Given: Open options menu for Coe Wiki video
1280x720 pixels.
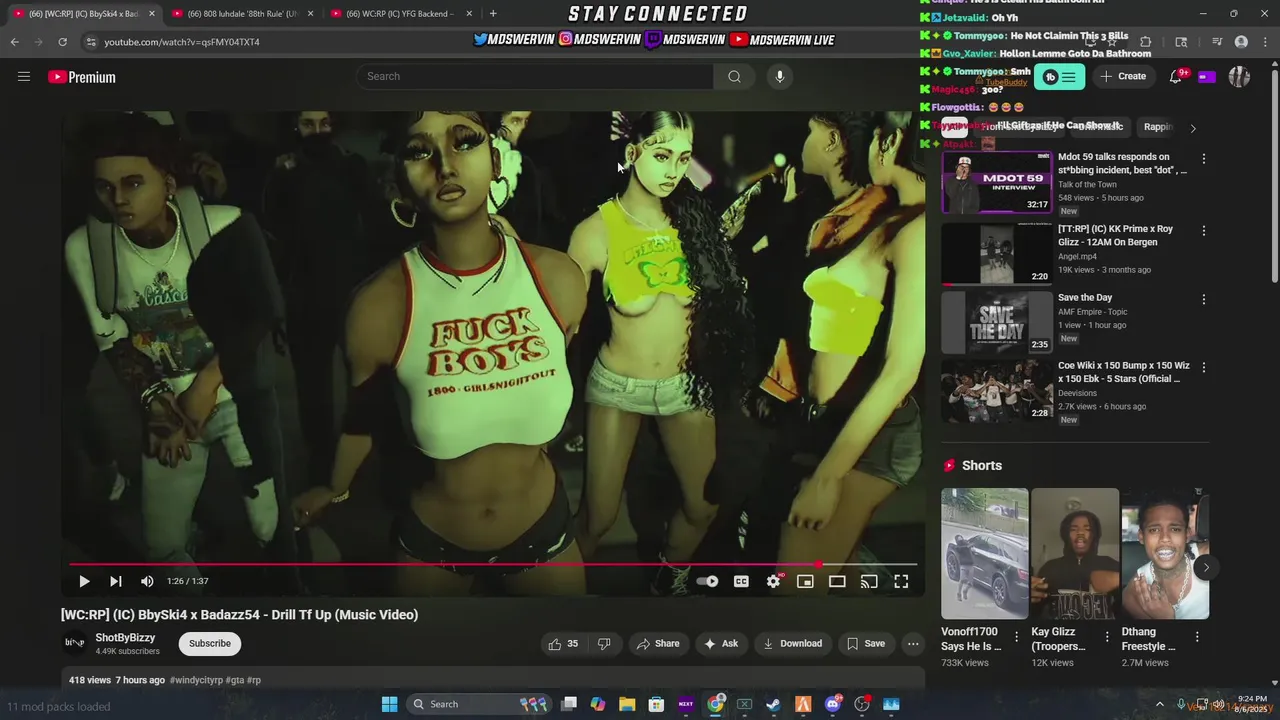Looking at the screenshot, I should point(1204,368).
